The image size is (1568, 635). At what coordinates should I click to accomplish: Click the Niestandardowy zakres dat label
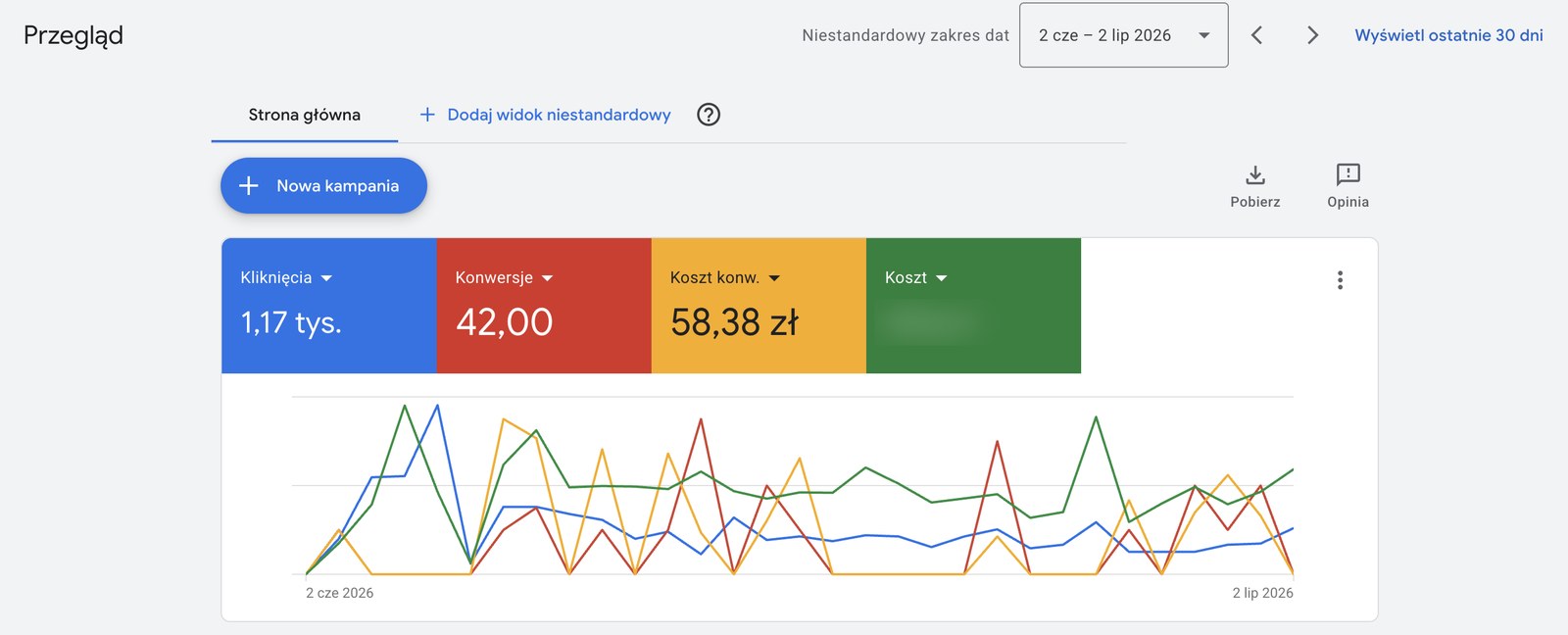click(906, 35)
